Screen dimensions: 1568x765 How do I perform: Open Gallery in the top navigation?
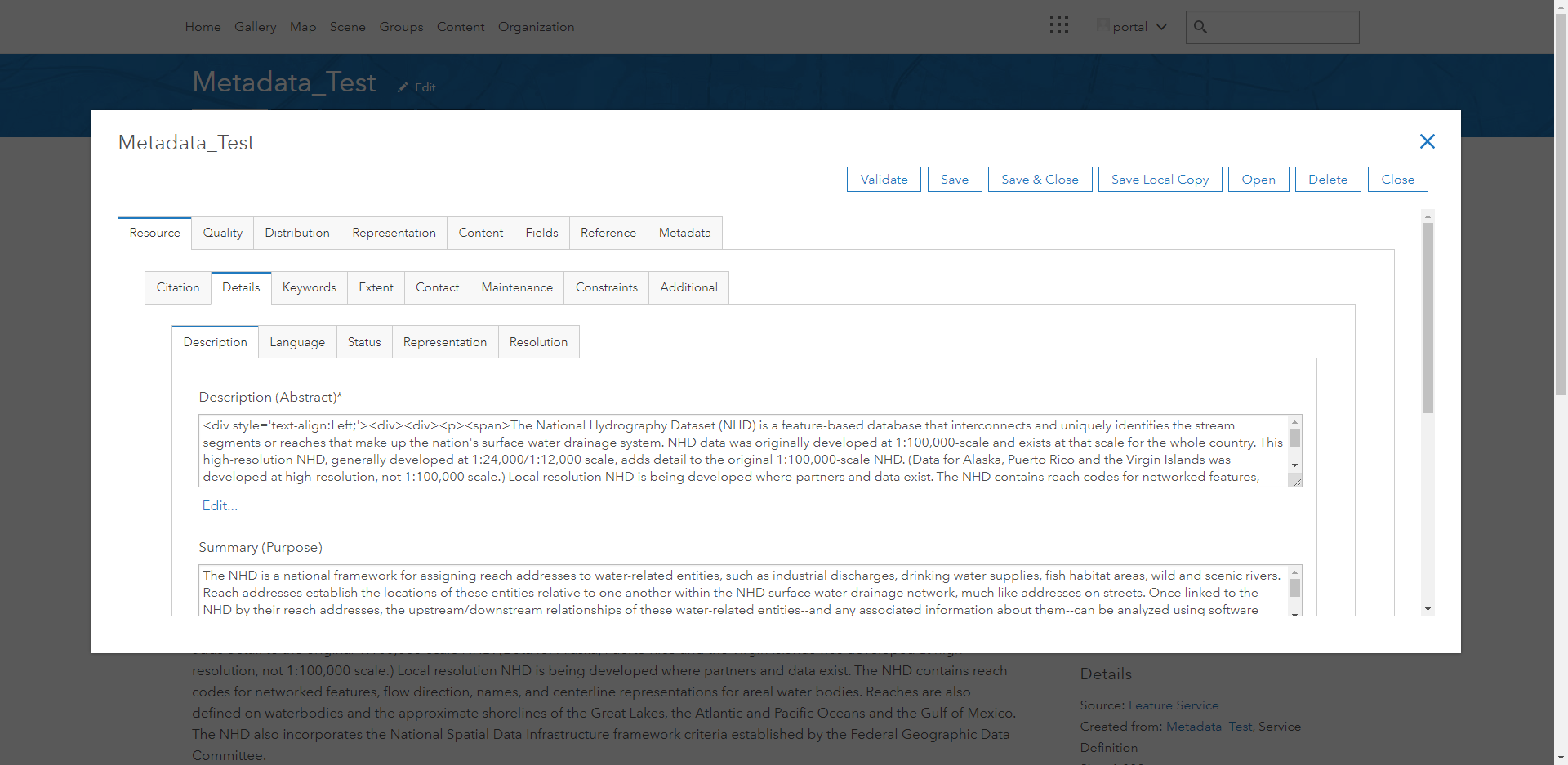point(256,27)
